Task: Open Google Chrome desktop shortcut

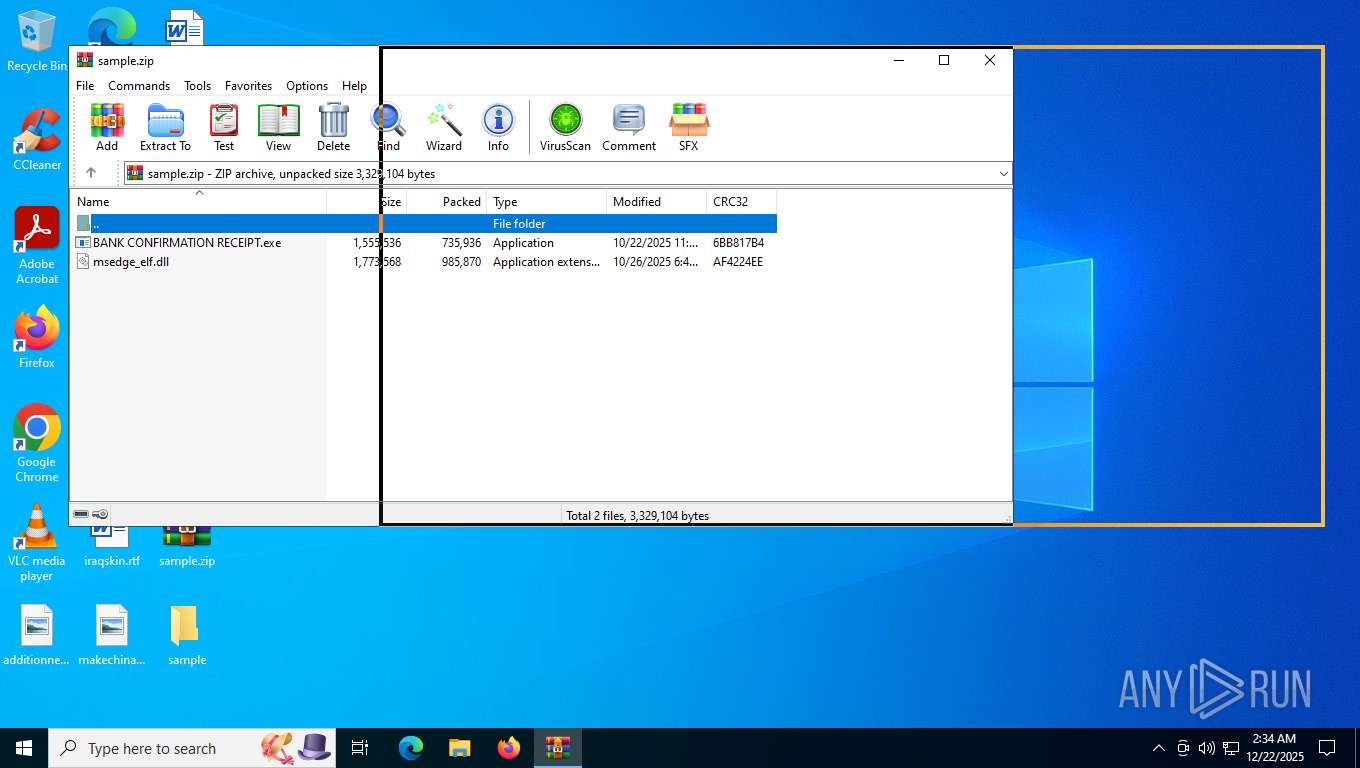Action: (37, 443)
